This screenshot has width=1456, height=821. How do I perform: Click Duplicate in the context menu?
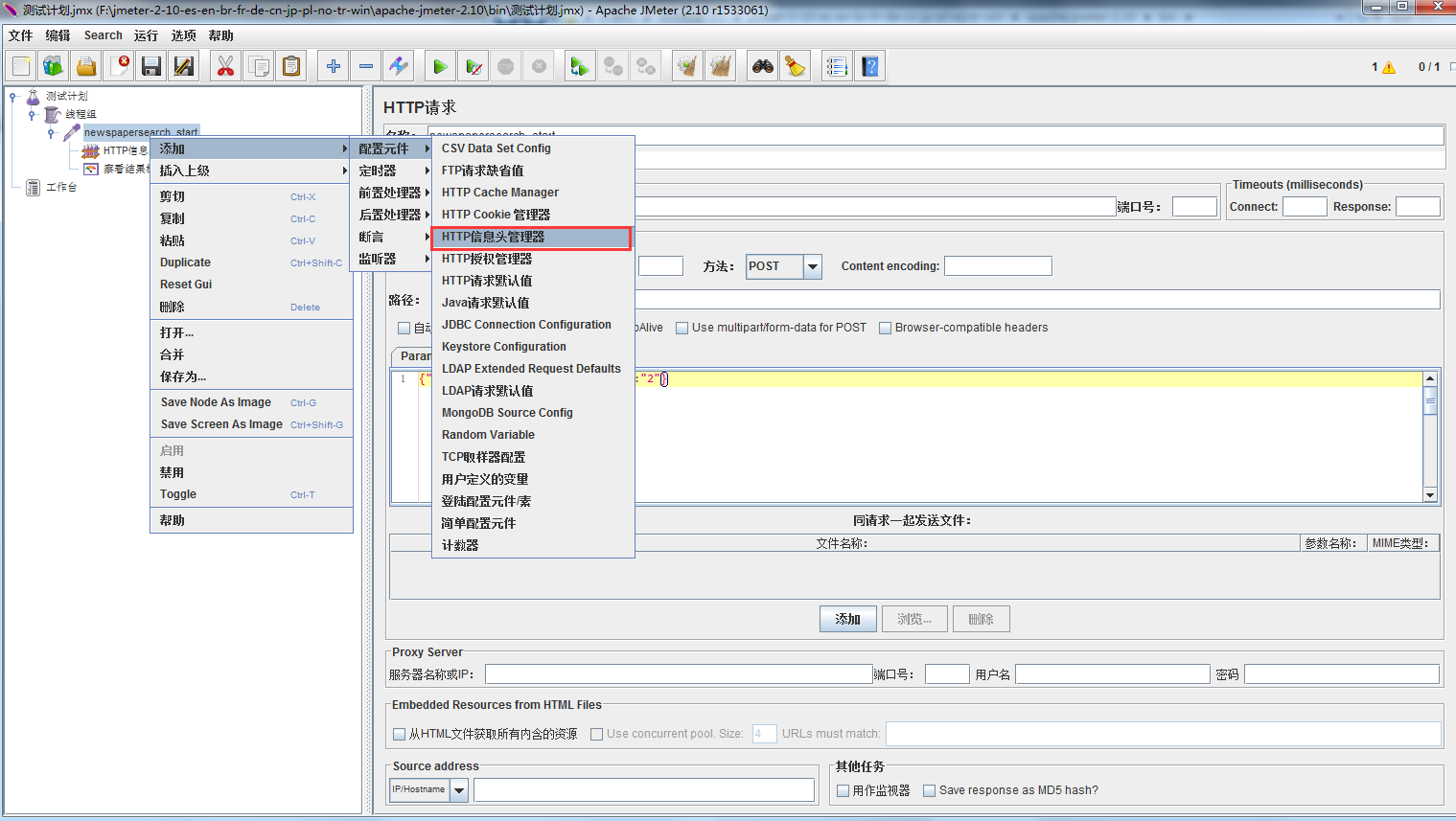click(x=252, y=262)
